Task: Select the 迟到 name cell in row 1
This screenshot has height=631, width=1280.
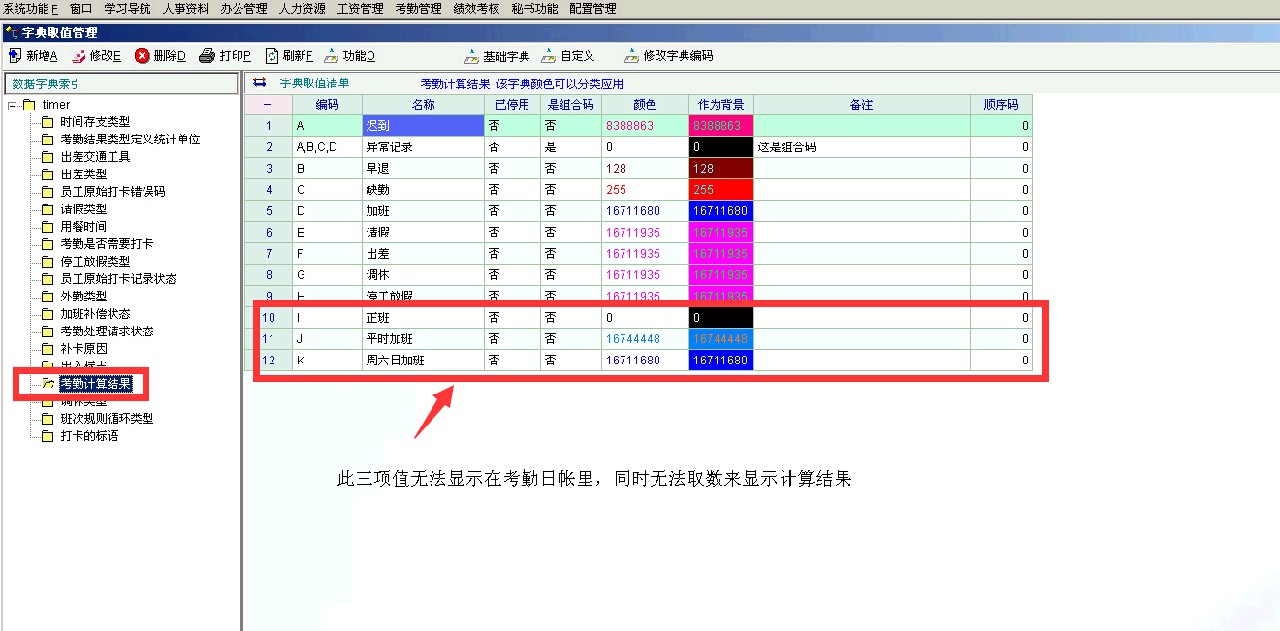Action: pyautogui.click(x=423, y=126)
